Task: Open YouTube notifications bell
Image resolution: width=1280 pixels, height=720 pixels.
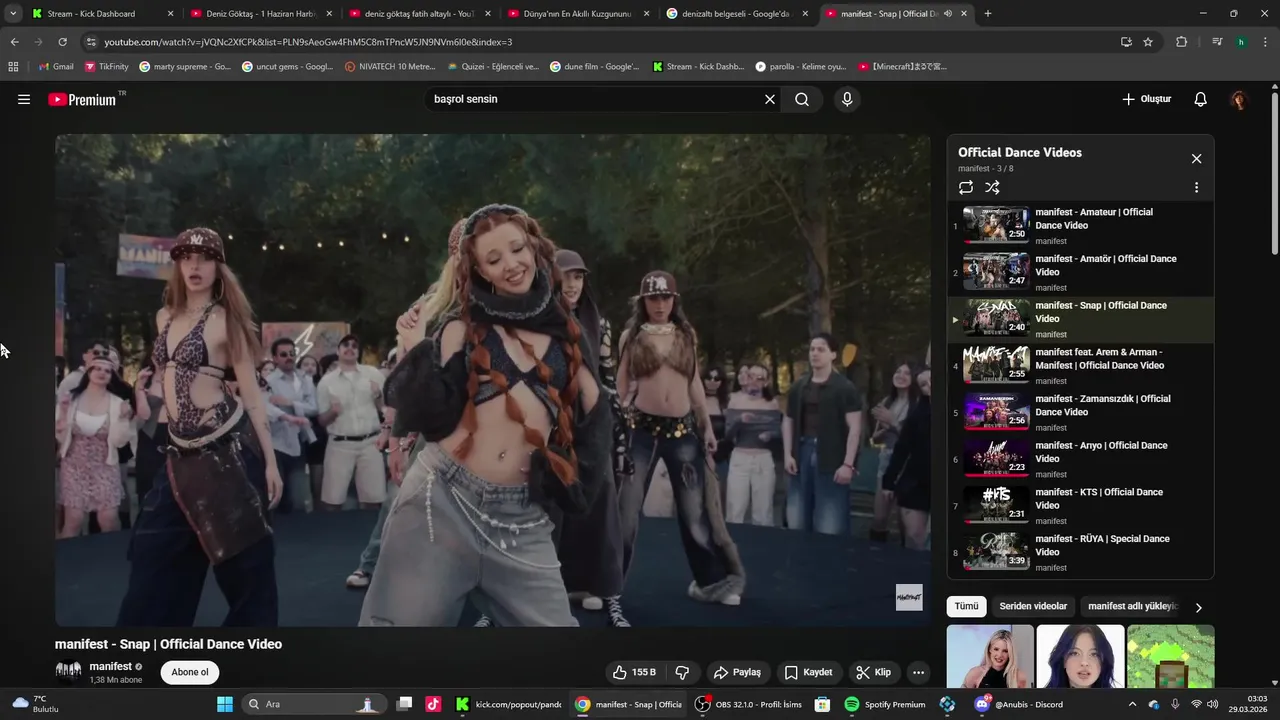Action: [1201, 99]
